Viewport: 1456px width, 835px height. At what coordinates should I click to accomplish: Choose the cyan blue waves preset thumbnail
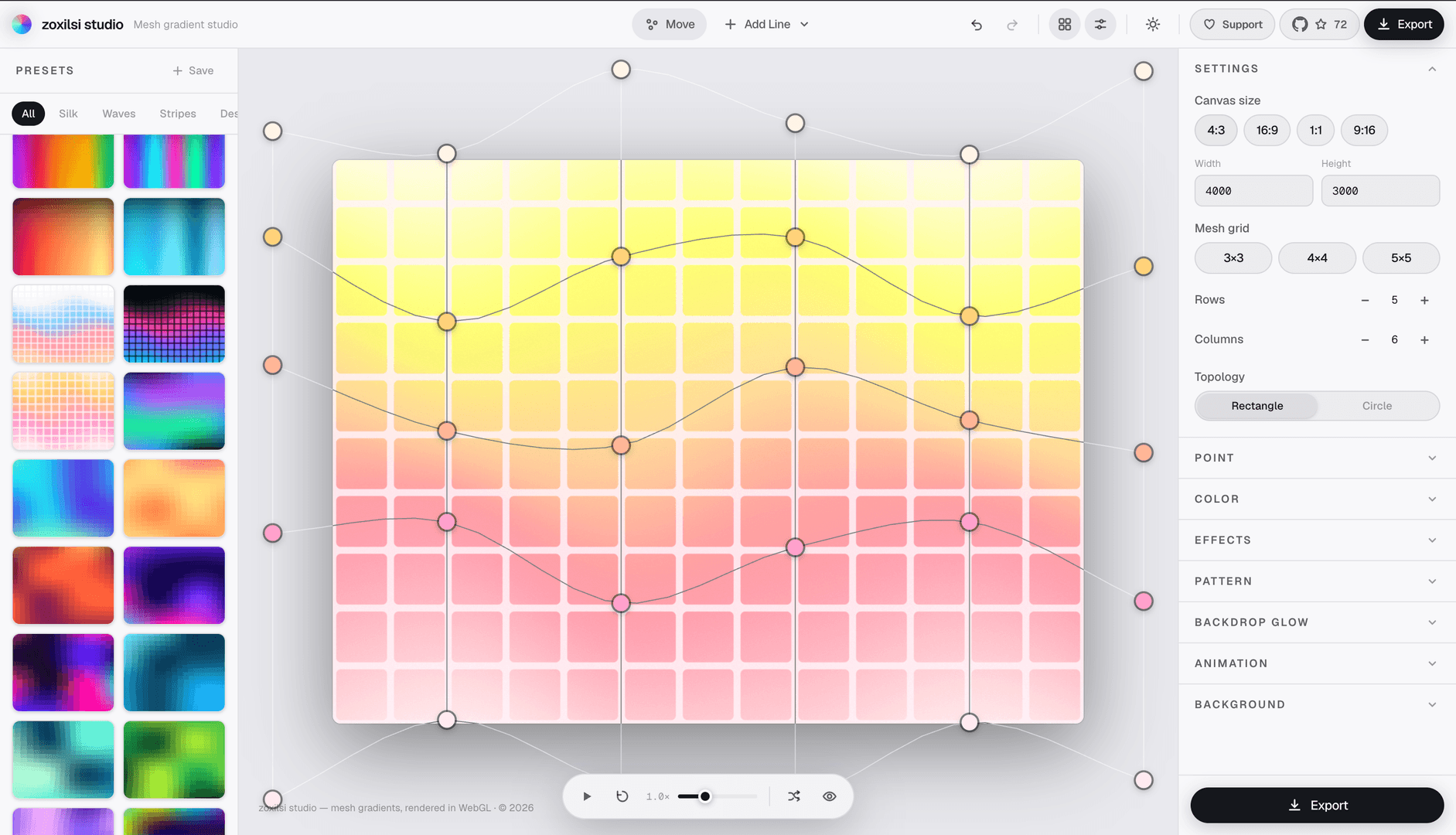(x=174, y=237)
